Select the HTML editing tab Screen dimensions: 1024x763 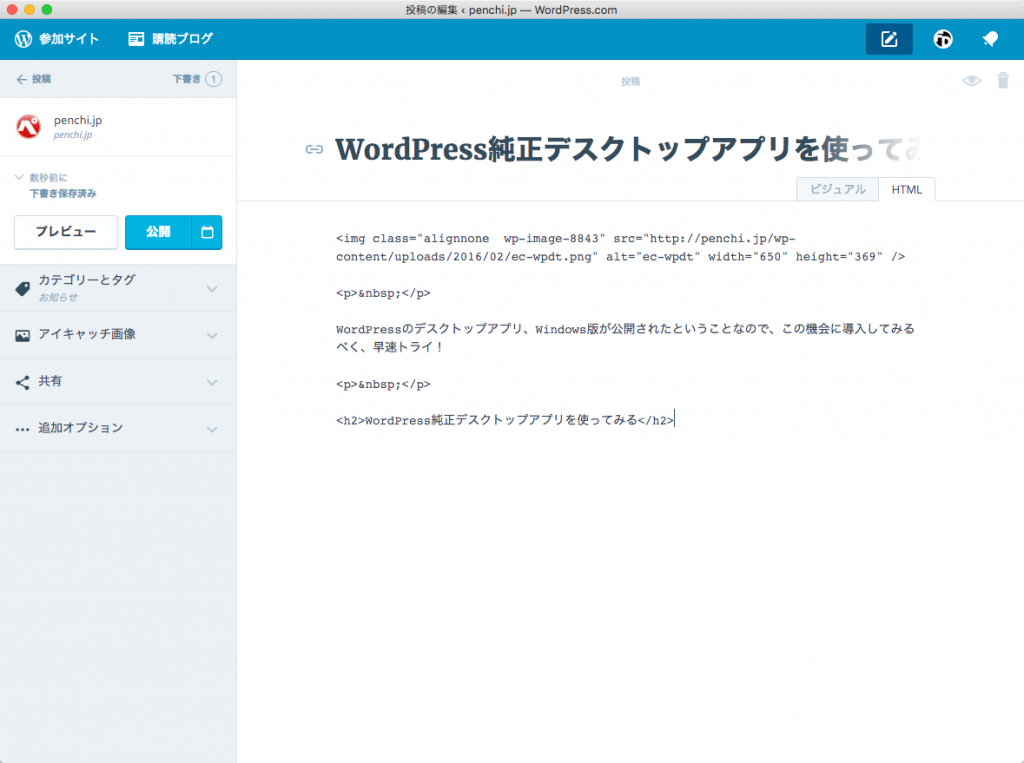(x=905, y=189)
